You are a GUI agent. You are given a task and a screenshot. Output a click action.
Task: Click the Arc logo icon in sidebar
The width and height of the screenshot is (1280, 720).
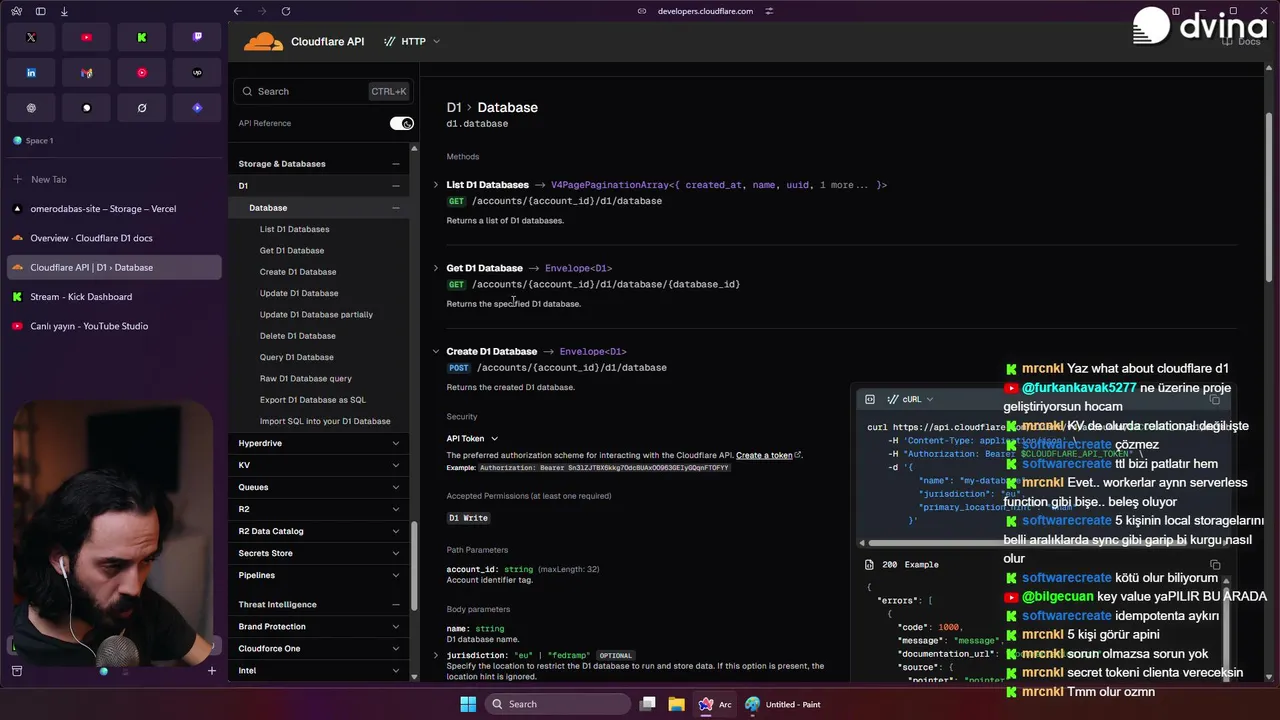coord(16,11)
